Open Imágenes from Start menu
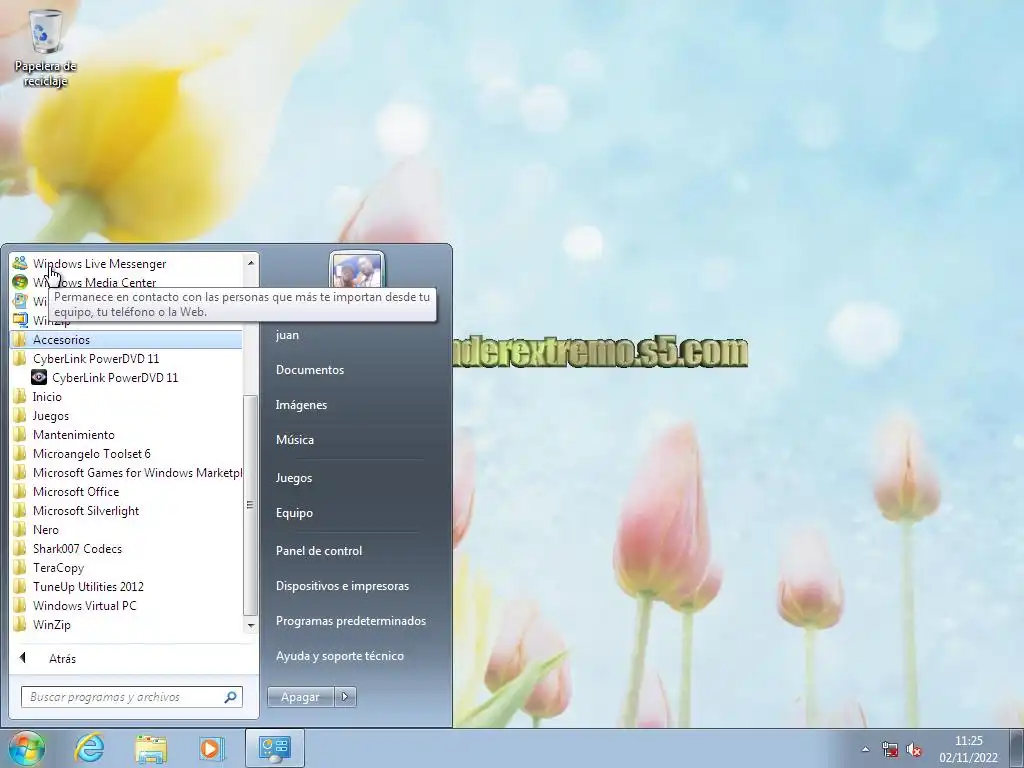The width and height of the screenshot is (1024, 768). pos(301,405)
